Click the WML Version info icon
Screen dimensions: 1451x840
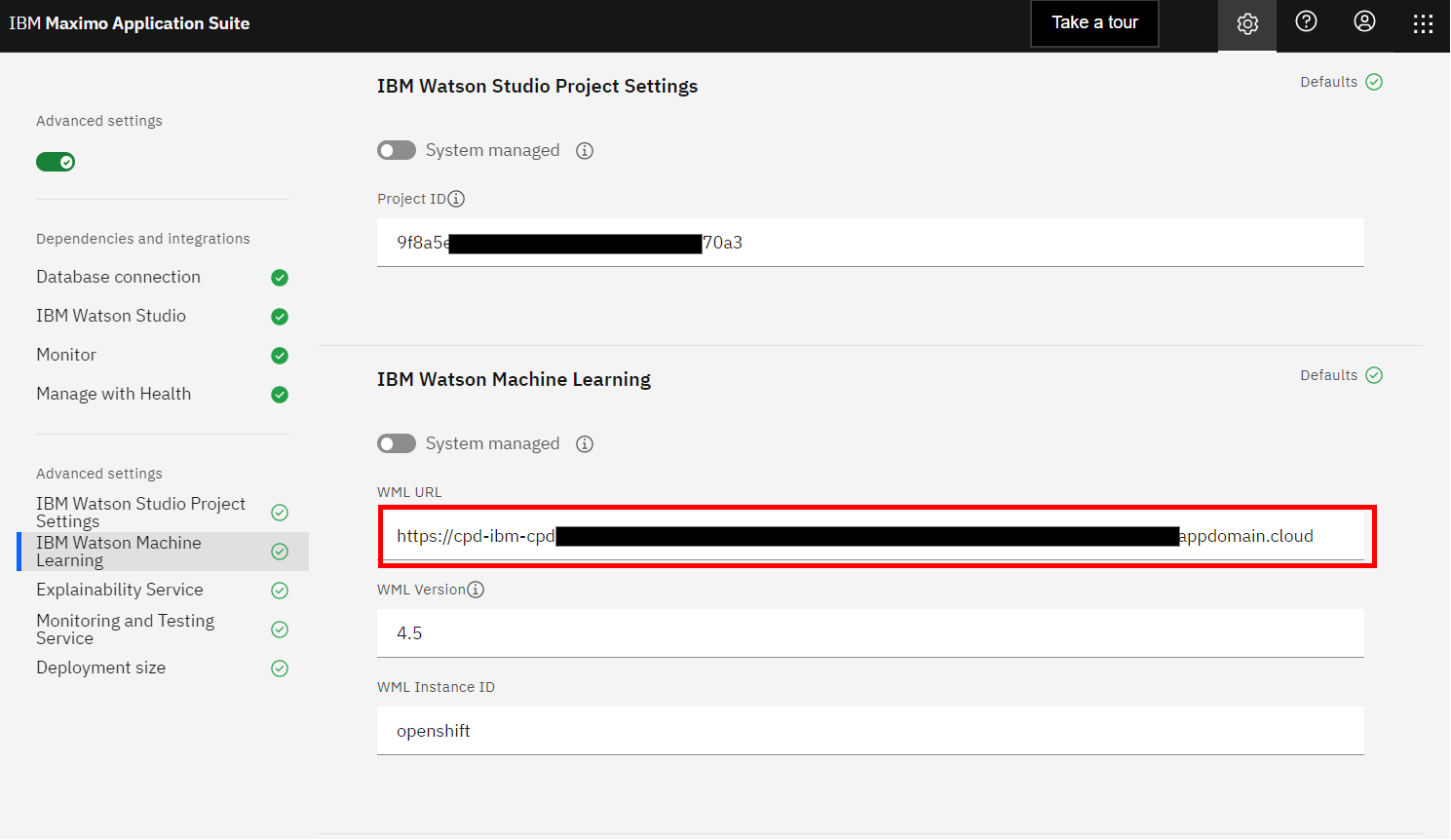point(476,590)
